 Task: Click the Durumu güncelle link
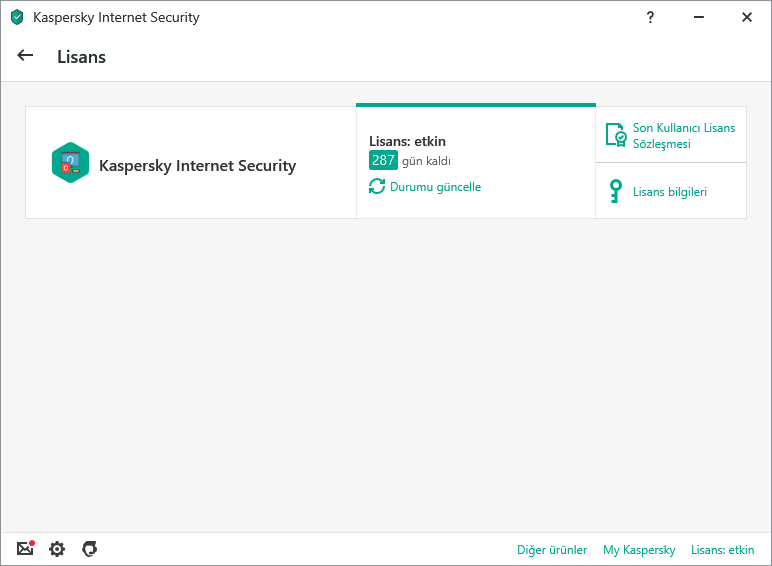pyautogui.click(x=435, y=187)
